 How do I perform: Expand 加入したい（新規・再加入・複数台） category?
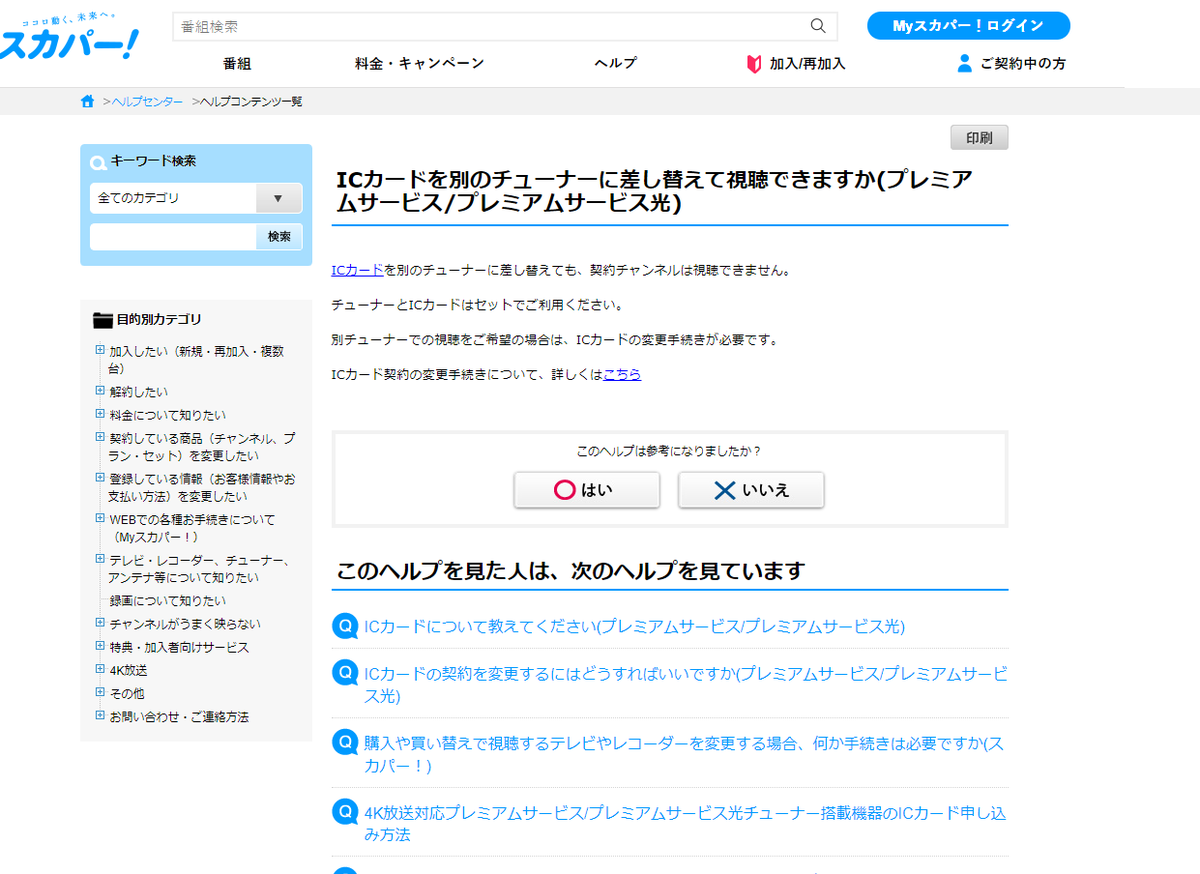point(100,351)
